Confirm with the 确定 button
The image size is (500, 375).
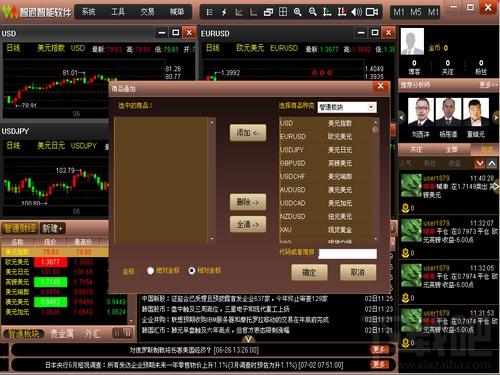pyautogui.click(x=309, y=272)
